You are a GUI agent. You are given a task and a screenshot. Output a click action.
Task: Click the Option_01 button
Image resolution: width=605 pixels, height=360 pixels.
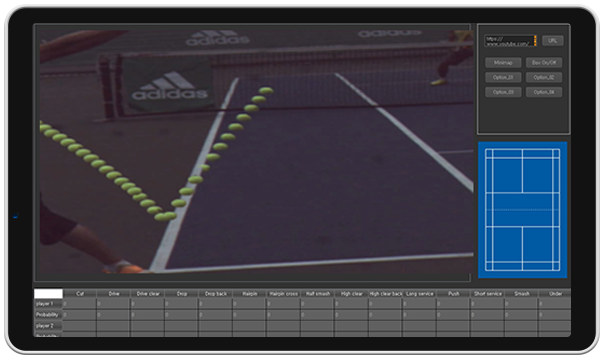click(503, 77)
